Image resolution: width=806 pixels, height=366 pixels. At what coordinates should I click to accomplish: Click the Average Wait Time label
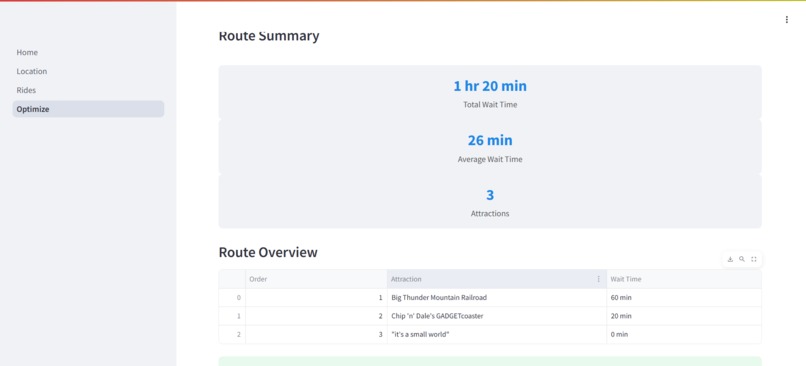(490, 159)
